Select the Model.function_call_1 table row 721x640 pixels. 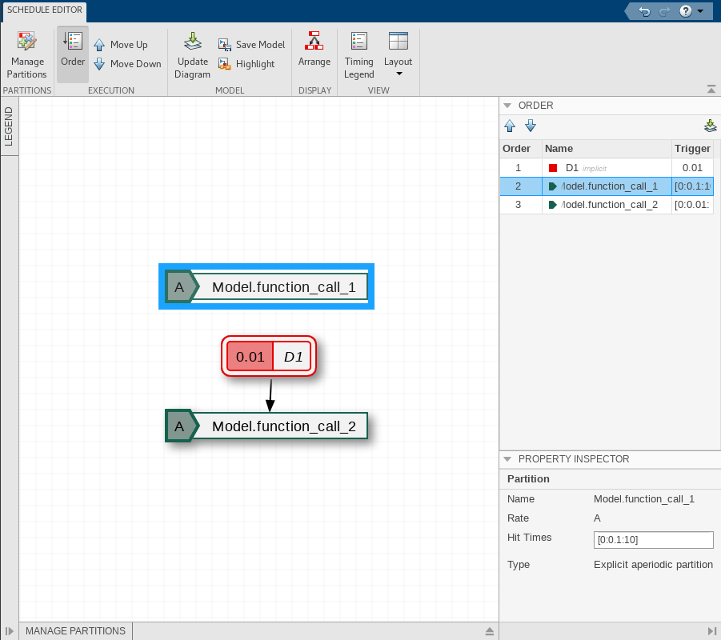tap(607, 186)
